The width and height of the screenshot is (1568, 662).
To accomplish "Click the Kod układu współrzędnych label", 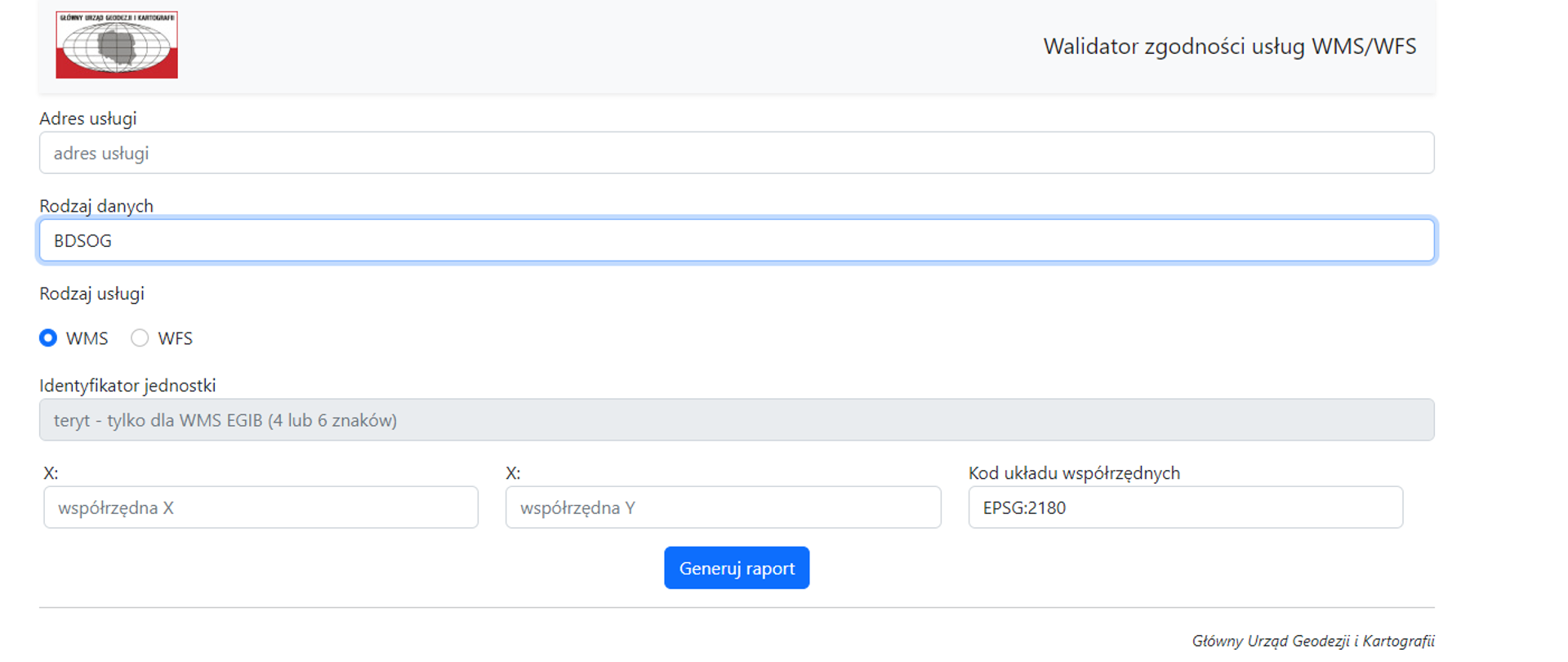I will (x=1074, y=473).
